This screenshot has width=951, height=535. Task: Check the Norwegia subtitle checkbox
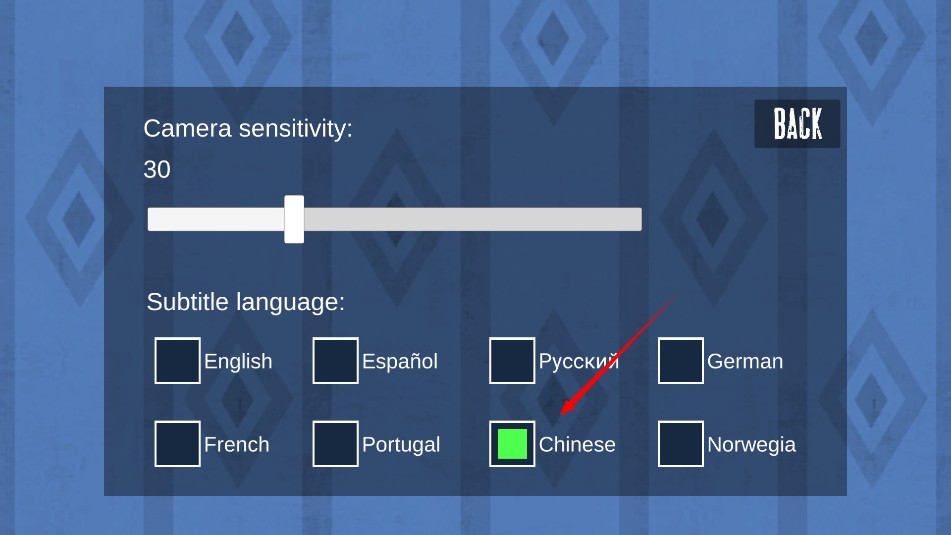(681, 444)
